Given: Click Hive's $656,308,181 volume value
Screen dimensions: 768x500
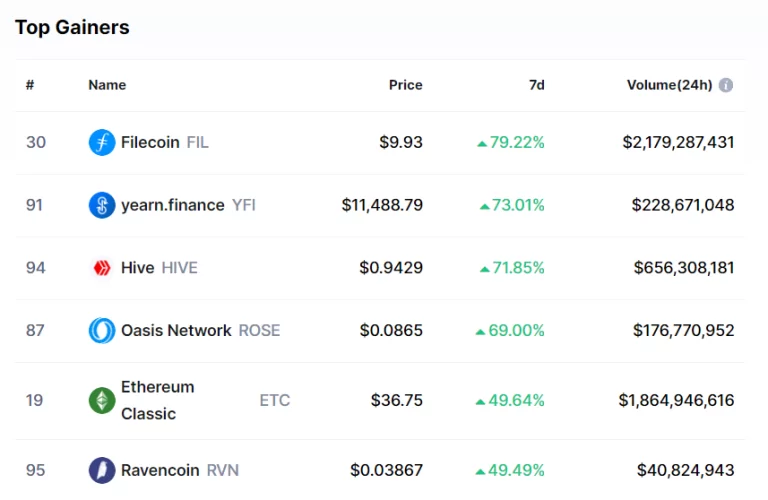Looking at the screenshot, I should pos(684,267).
